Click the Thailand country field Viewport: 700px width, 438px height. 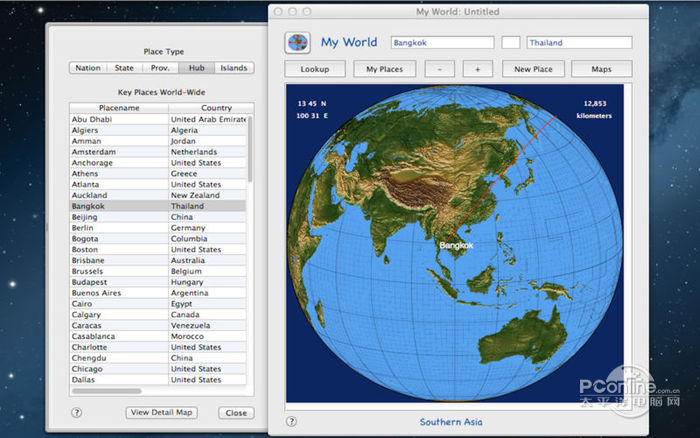click(x=579, y=43)
